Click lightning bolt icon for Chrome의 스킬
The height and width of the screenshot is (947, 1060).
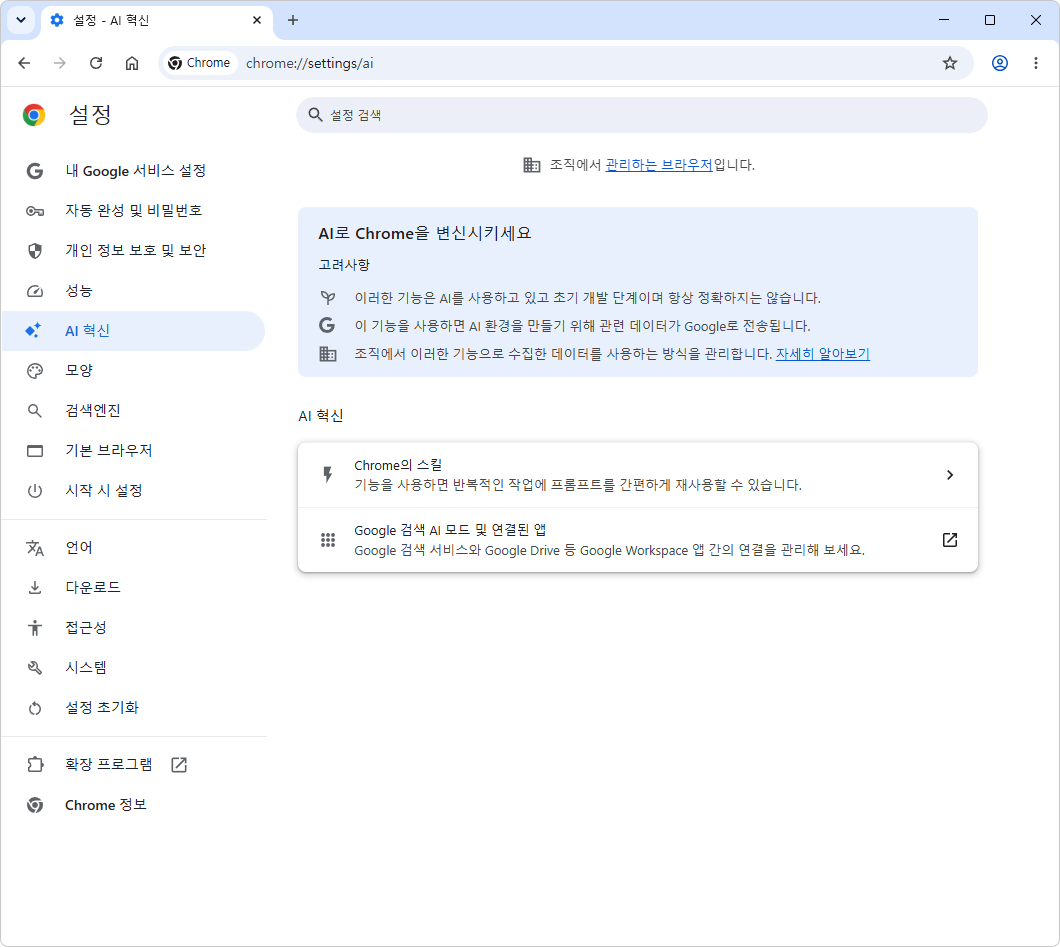click(x=328, y=475)
